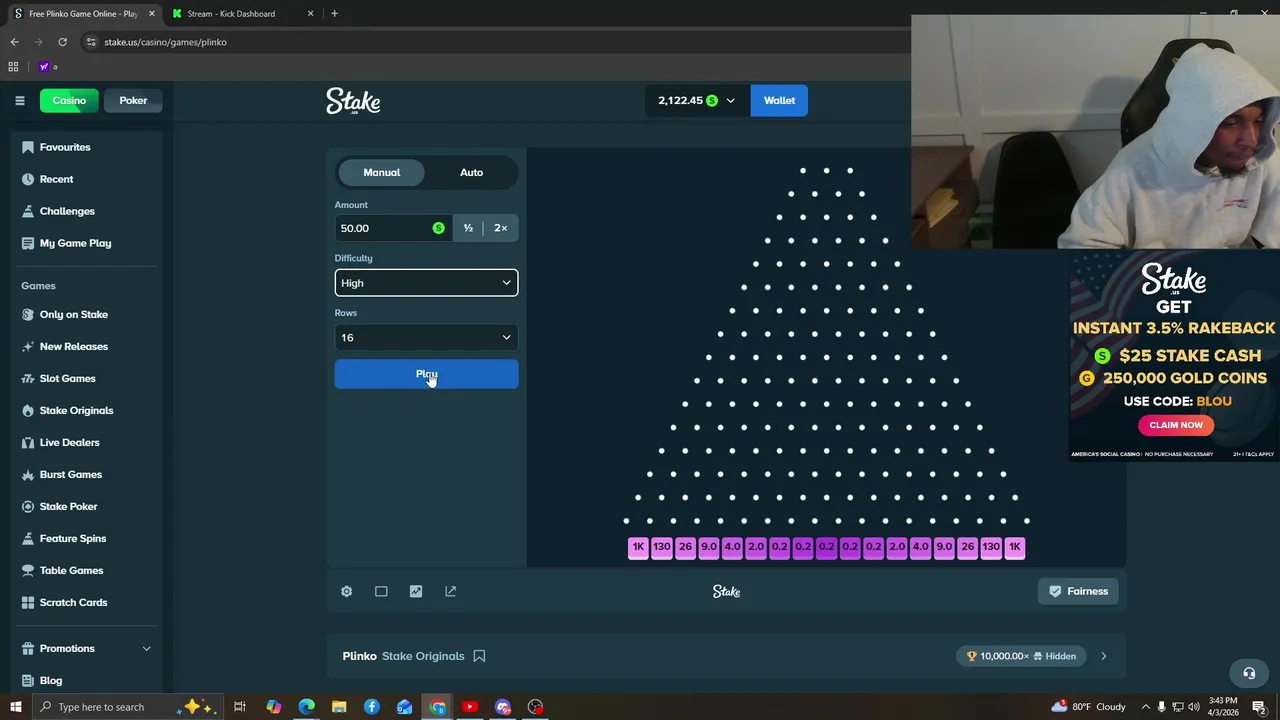The height and width of the screenshot is (720, 1280).
Task: View site information icon in address bar
Action: pos(91,42)
